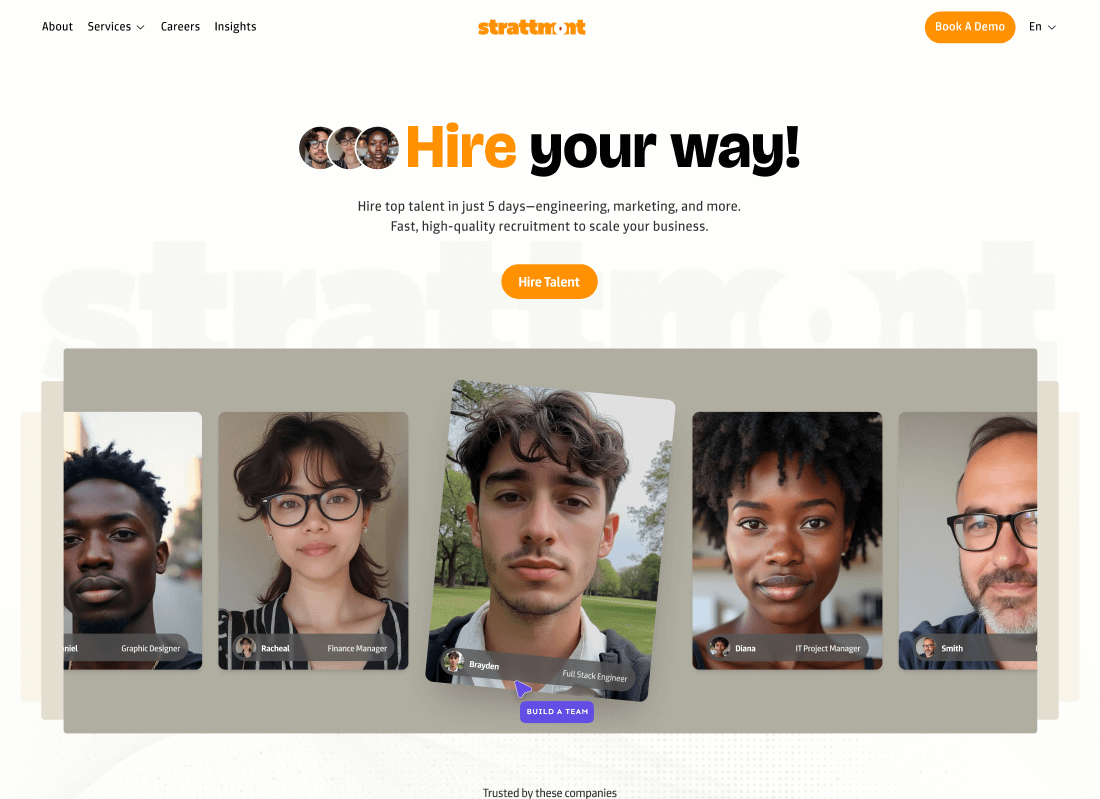Click the orange Hire Talent button
This screenshot has height=799, width=1100.
549,281
